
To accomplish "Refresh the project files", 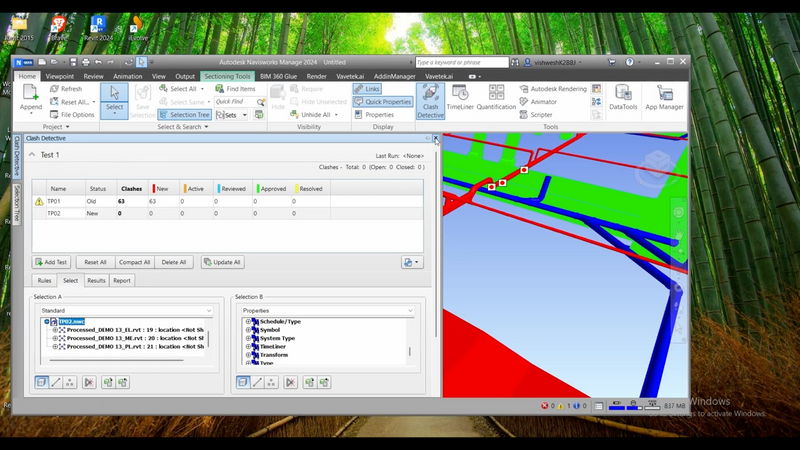I will [66, 89].
